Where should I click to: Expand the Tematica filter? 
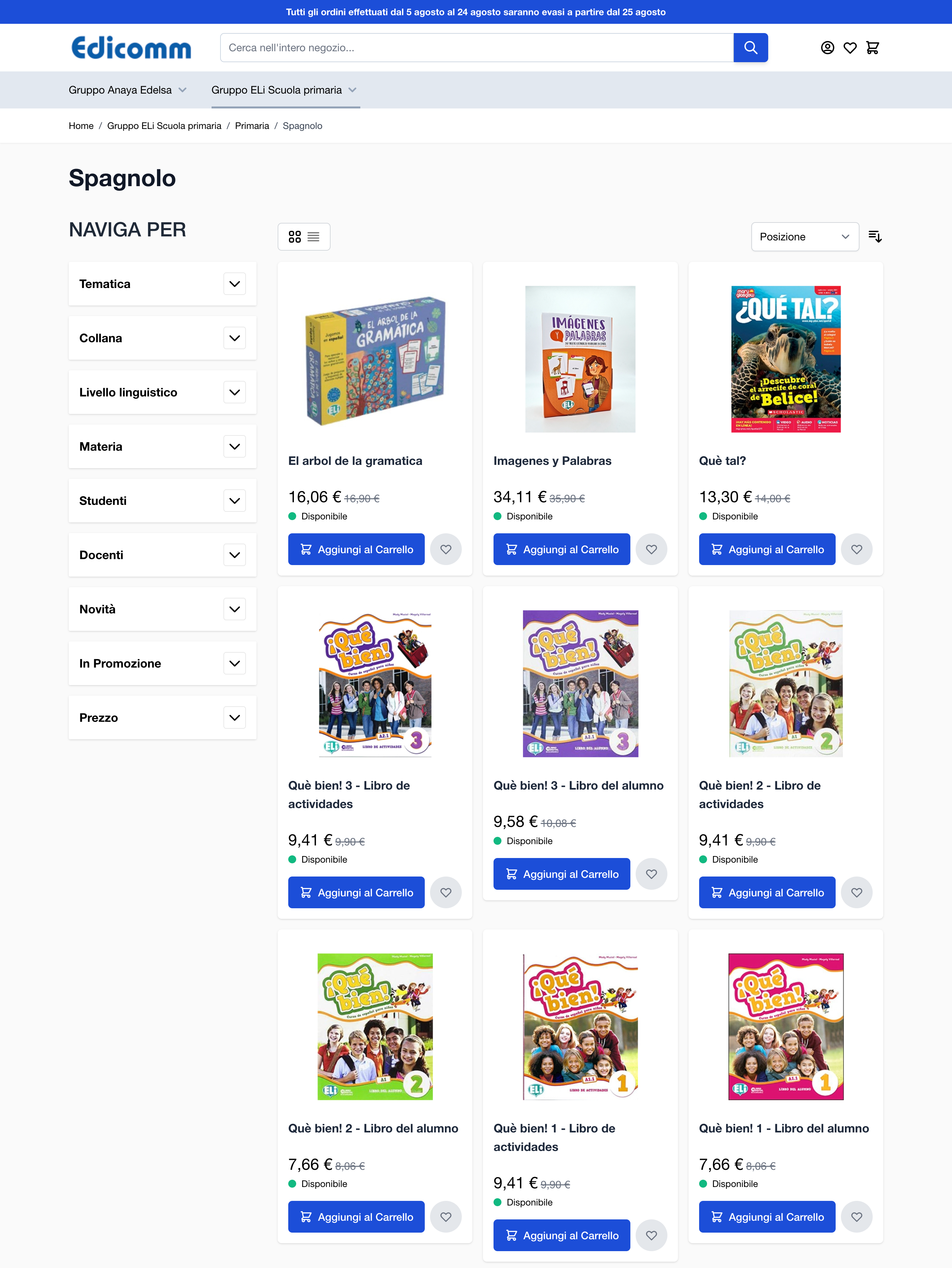[163, 284]
